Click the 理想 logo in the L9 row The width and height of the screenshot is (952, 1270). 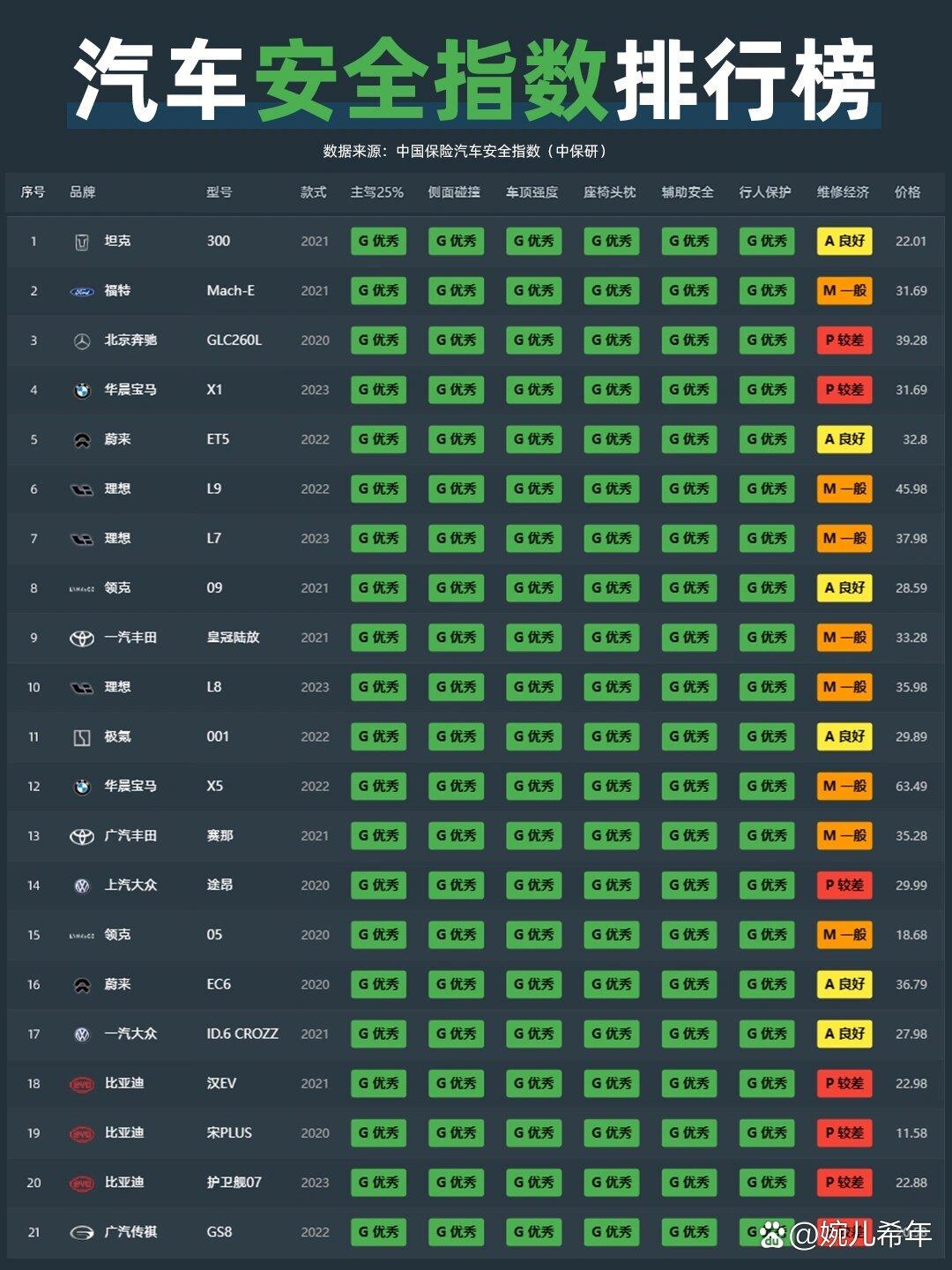click(x=82, y=489)
